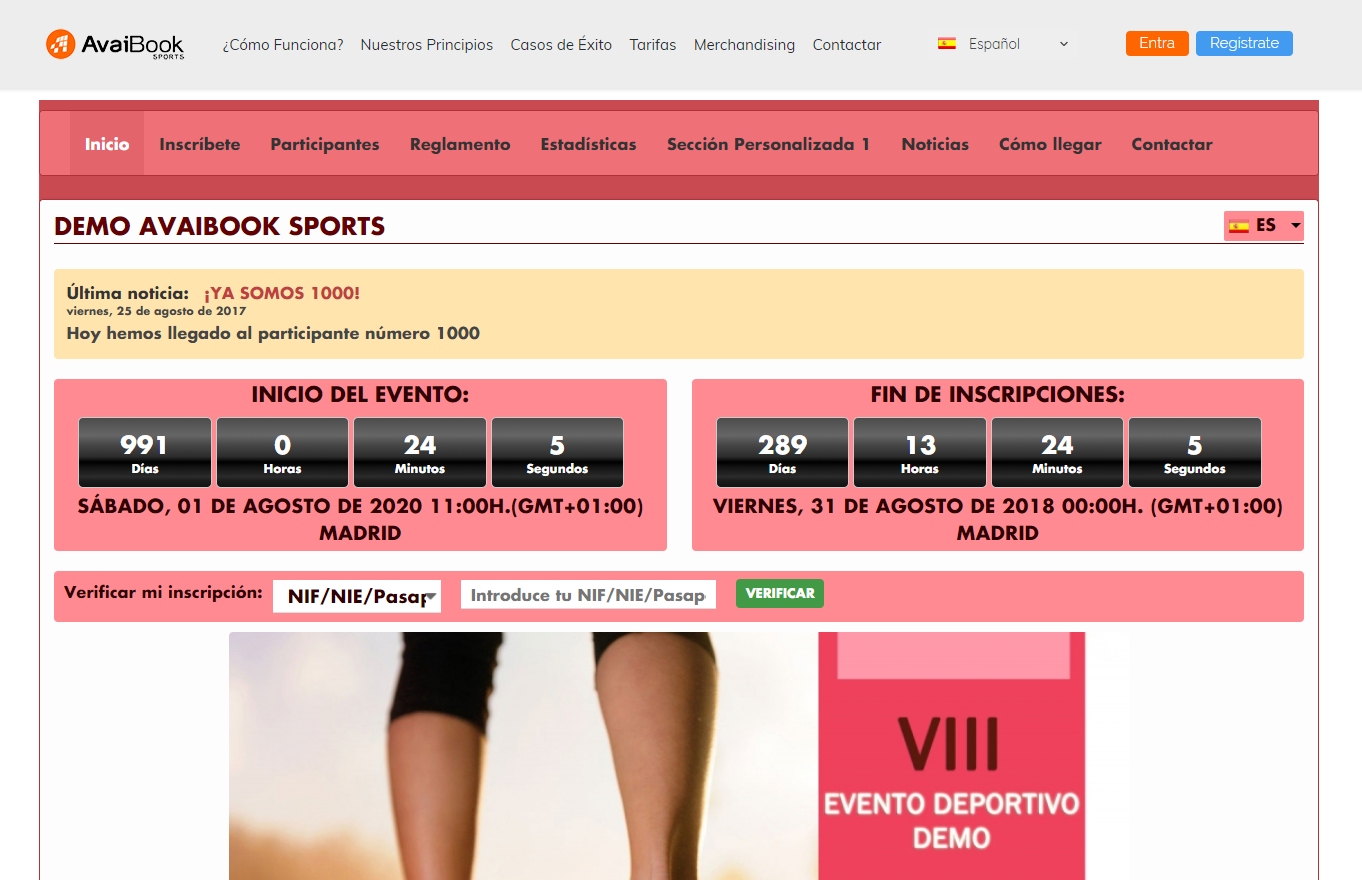Focus the NIF/NIE/Pasaporte input field
The width and height of the screenshot is (1362, 880).
(588, 595)
